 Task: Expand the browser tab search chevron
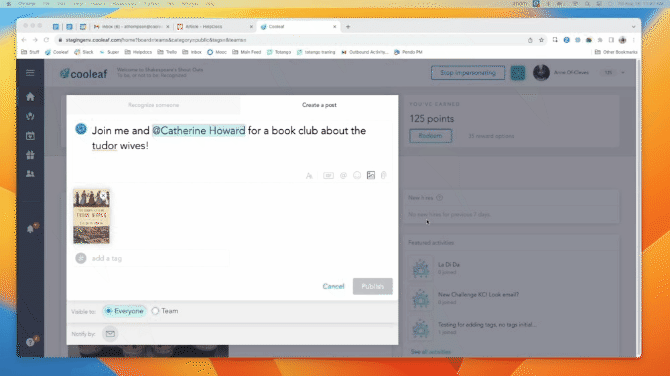tap(633, 26)
